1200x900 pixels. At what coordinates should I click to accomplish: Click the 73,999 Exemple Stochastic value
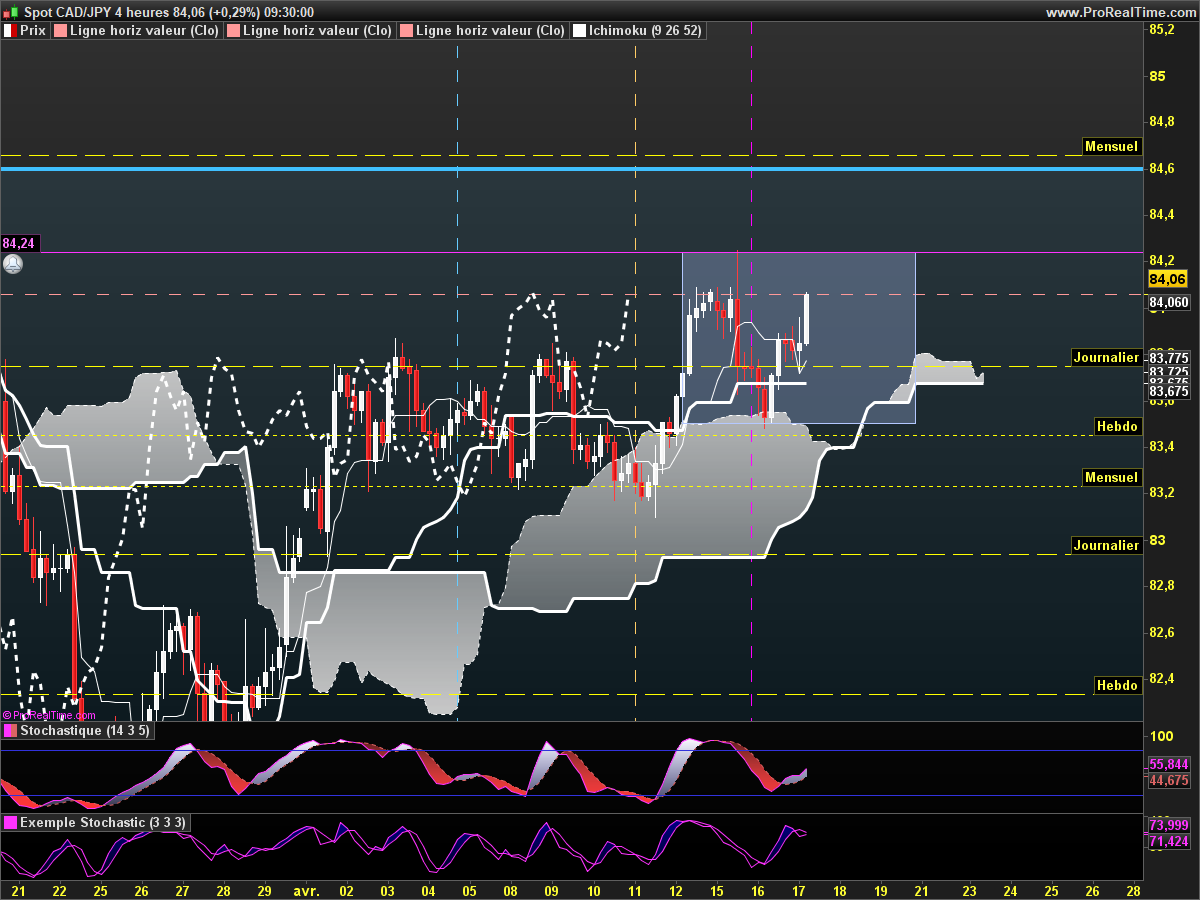coord(1169,825)
